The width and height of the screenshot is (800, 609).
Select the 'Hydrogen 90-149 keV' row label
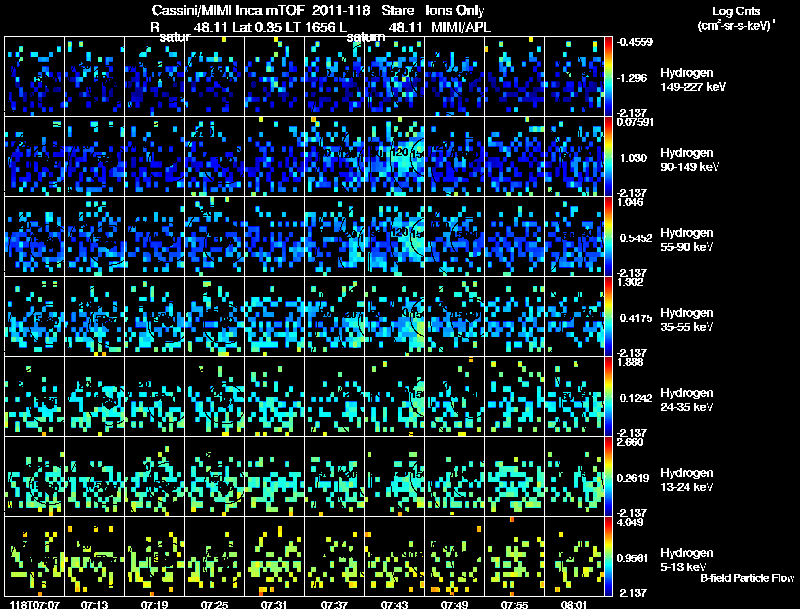689,160
